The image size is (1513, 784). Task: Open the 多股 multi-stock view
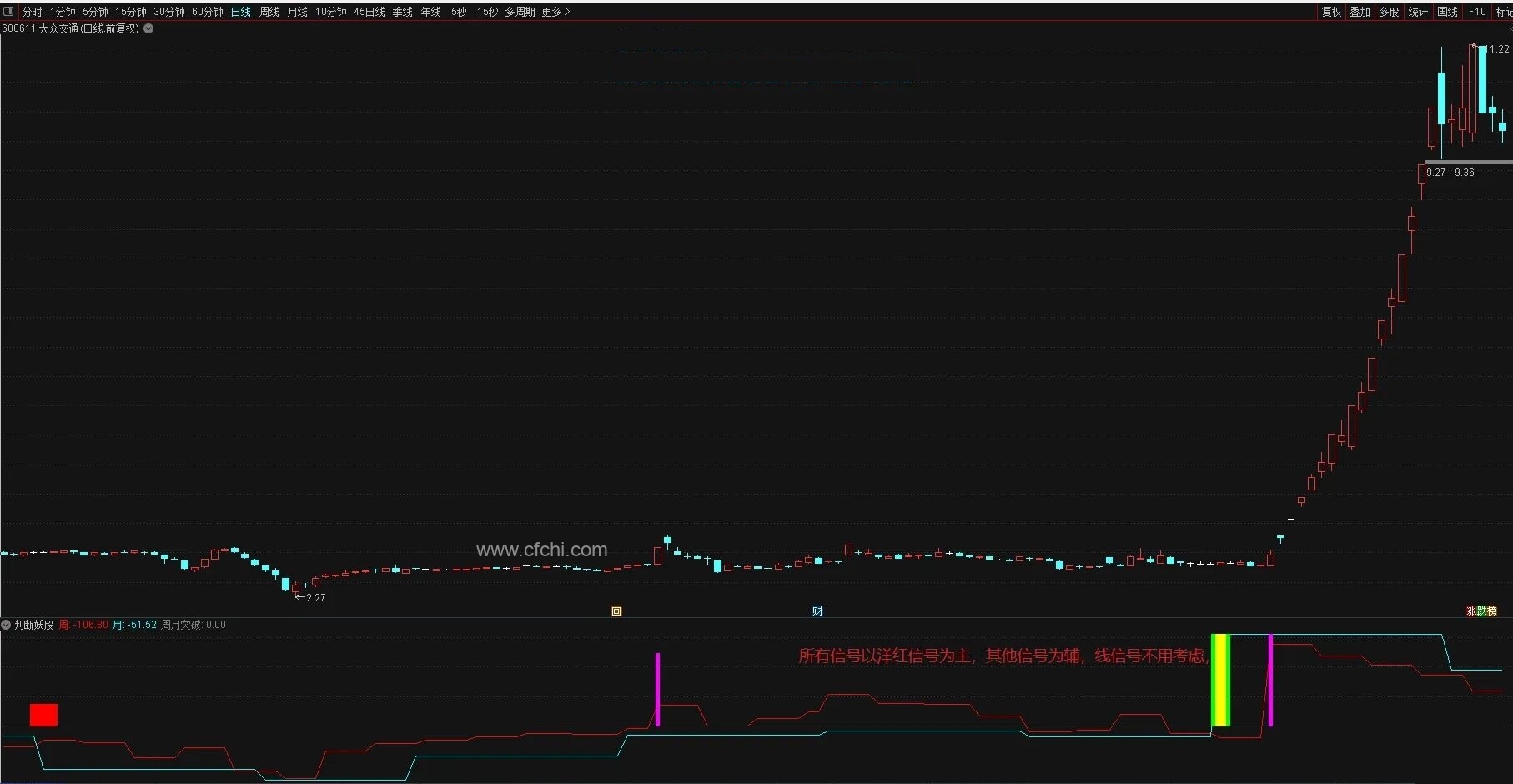(x=1389, y=12)
